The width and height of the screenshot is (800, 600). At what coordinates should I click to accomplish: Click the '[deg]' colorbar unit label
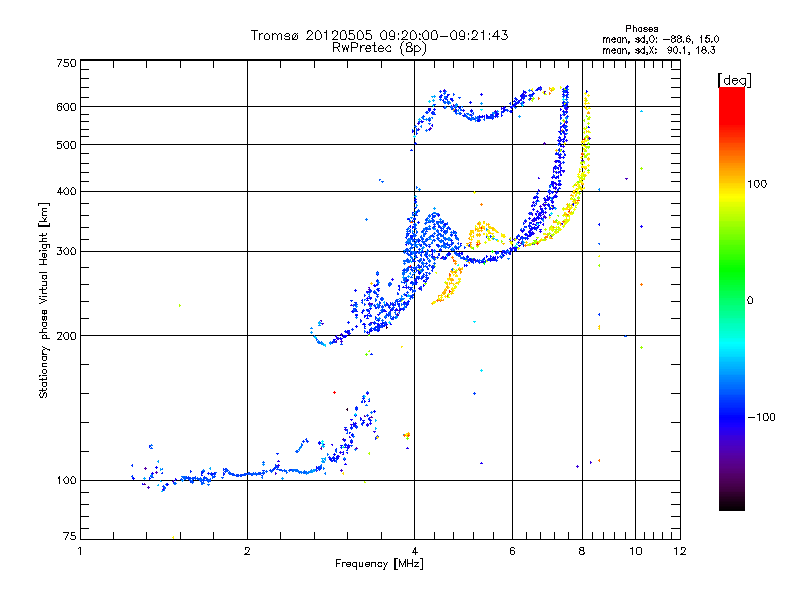pos(734,81)
